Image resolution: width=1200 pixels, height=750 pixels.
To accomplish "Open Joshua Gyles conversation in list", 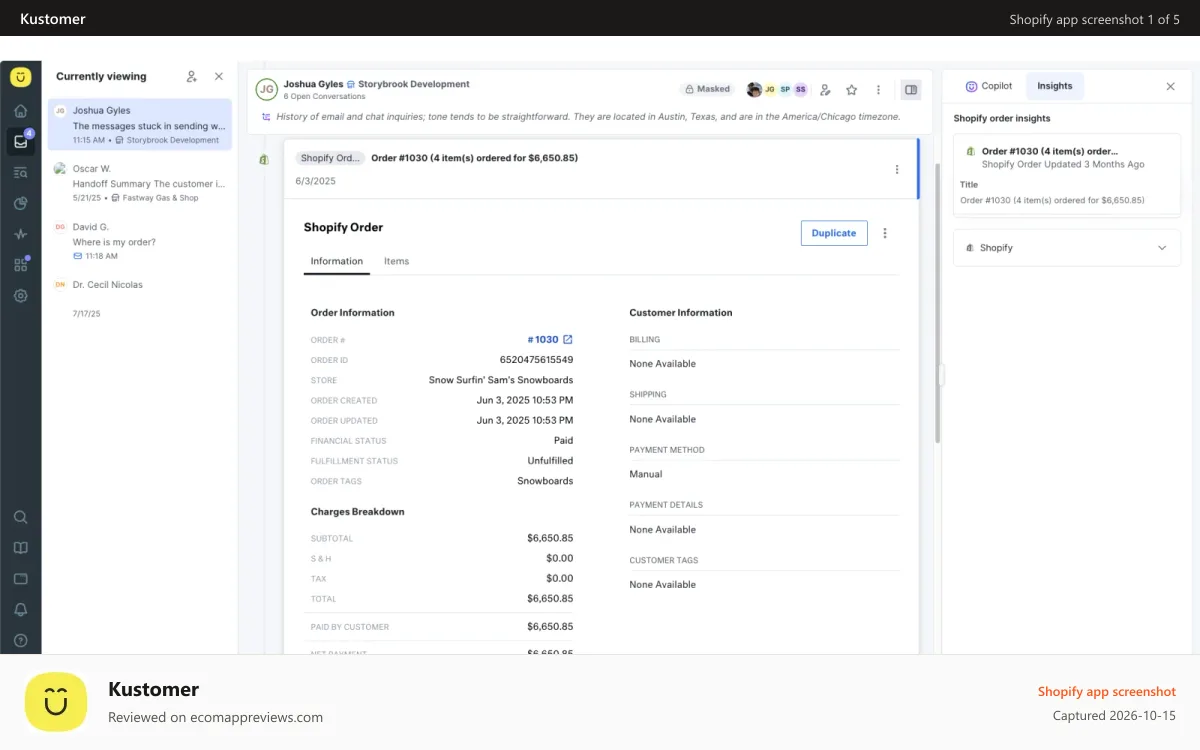I will (140, 125).
